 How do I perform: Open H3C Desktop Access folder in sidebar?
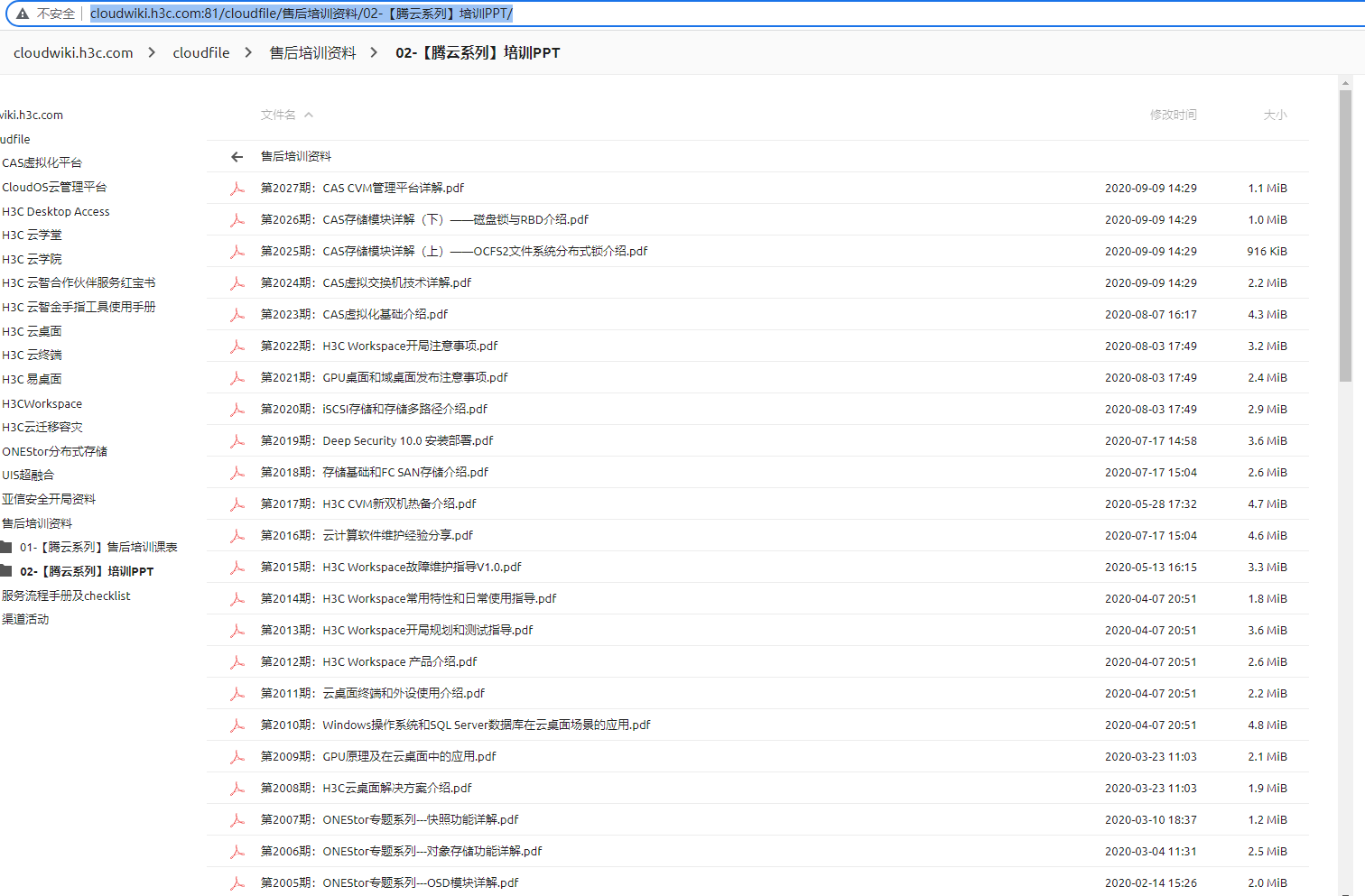coord(56,212)
